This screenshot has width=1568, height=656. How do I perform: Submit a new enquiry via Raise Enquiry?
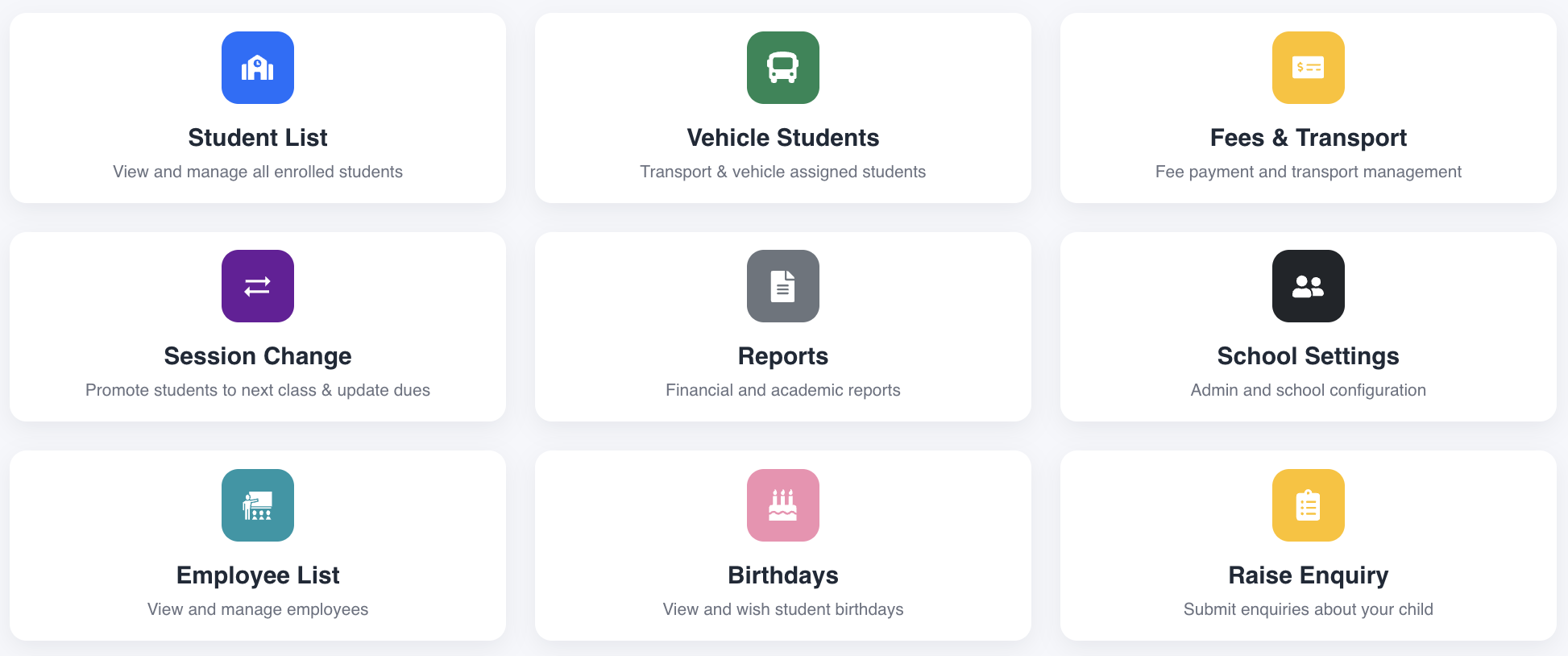pos(1308,546)
